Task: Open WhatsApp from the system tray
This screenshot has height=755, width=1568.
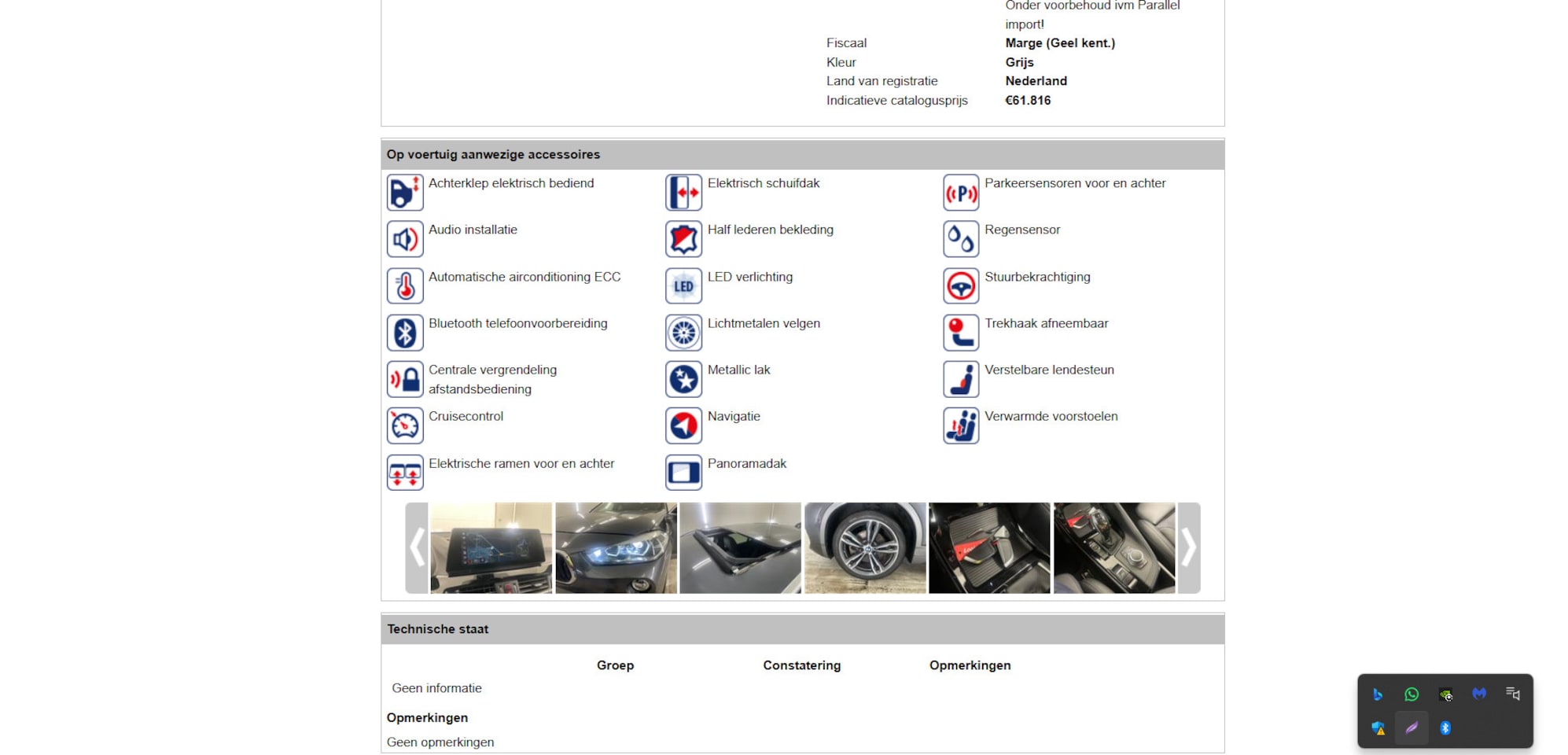Action: click(x=1412, y=694)
